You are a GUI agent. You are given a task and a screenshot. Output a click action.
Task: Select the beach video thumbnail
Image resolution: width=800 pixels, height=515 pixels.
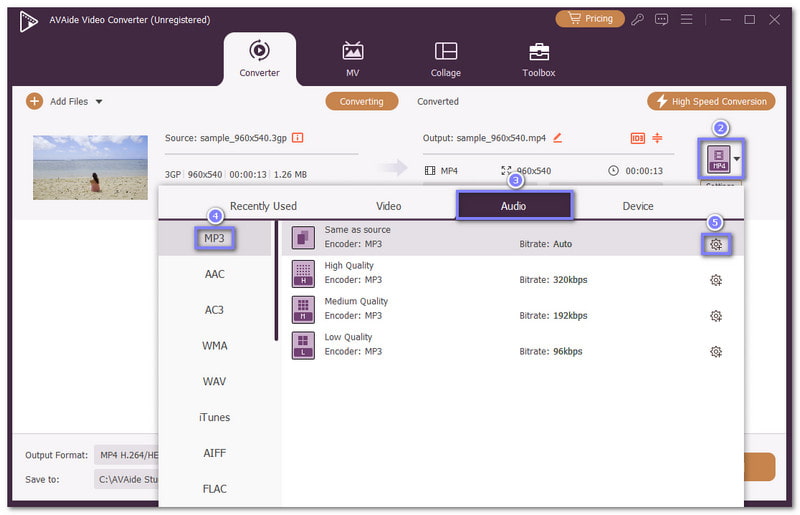tap(90, 167)
